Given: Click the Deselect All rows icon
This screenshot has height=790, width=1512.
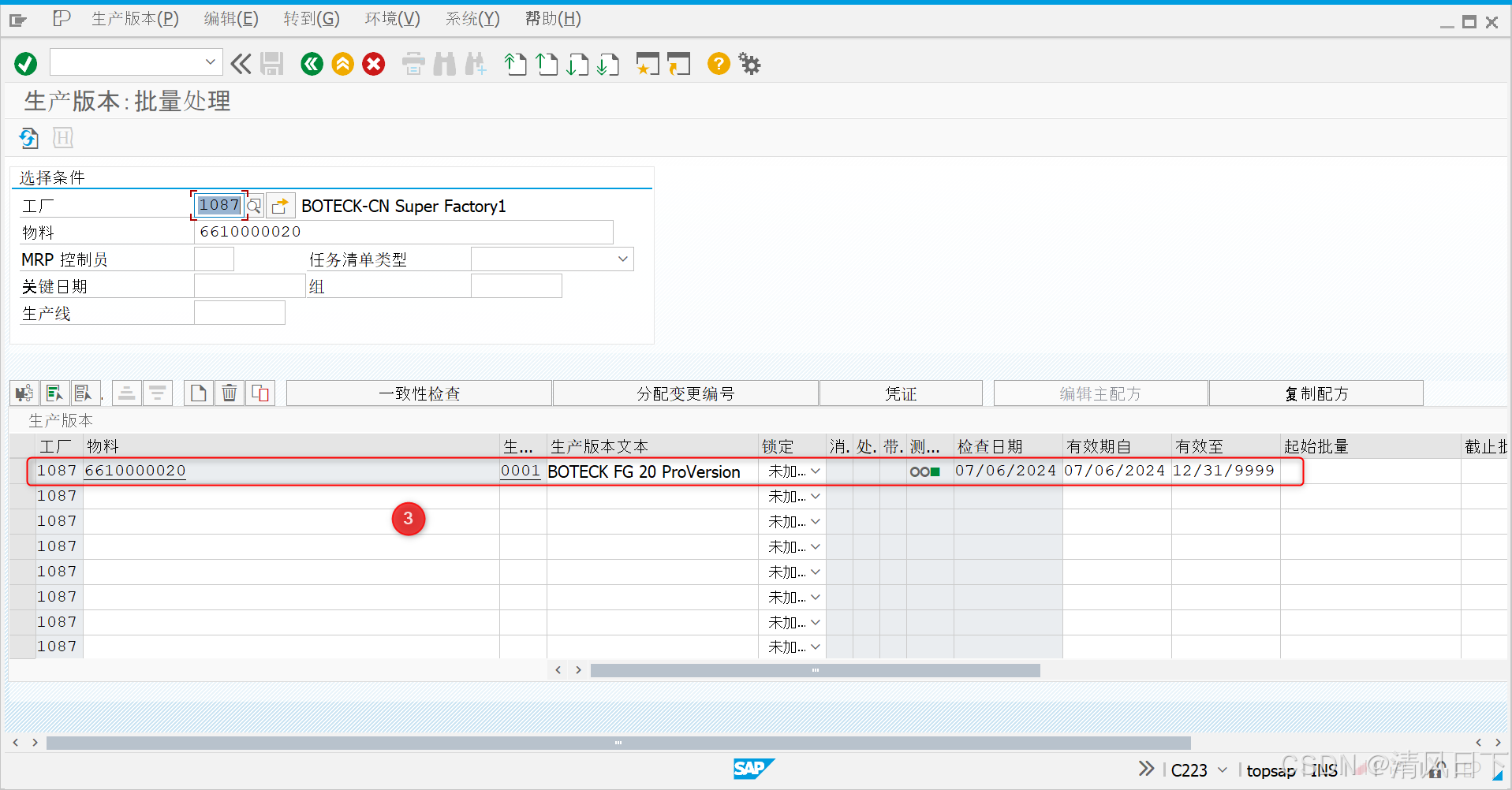Looking at the screenshot, I should [84, 393].
